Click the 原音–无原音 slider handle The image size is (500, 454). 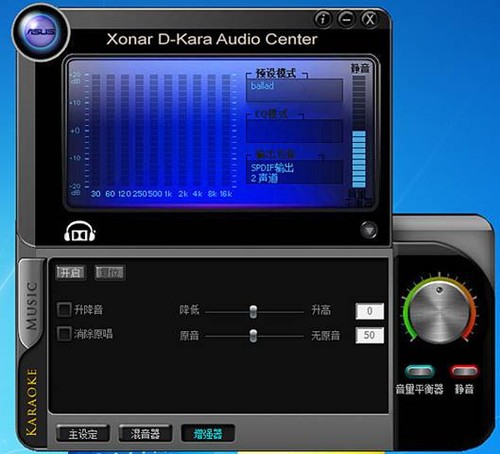(x=253, y=336)
